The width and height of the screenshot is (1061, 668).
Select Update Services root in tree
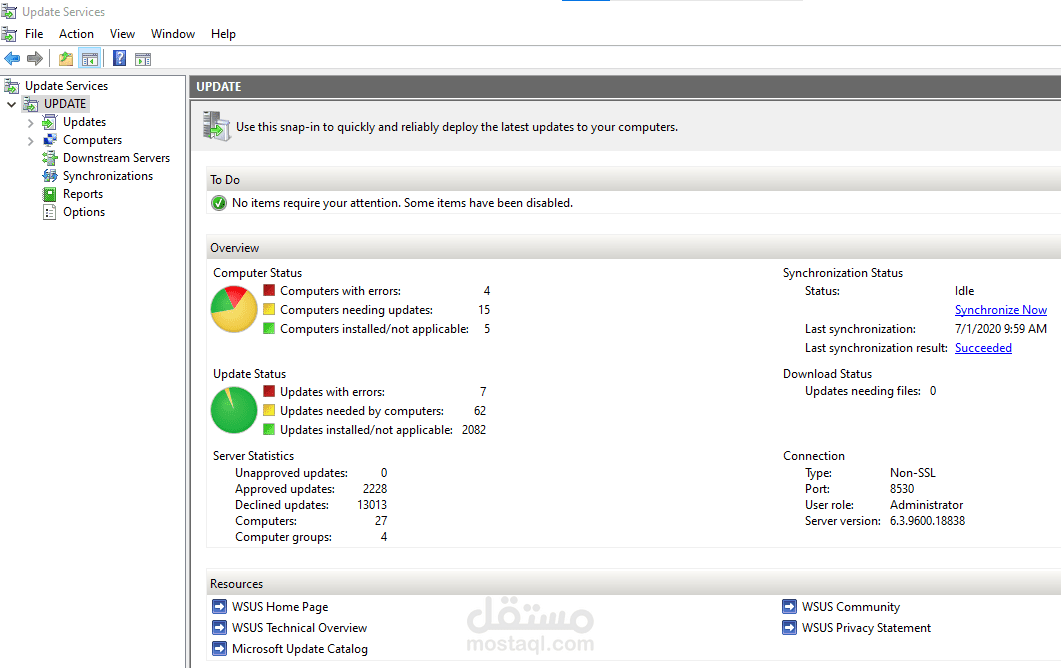(66, 86)
